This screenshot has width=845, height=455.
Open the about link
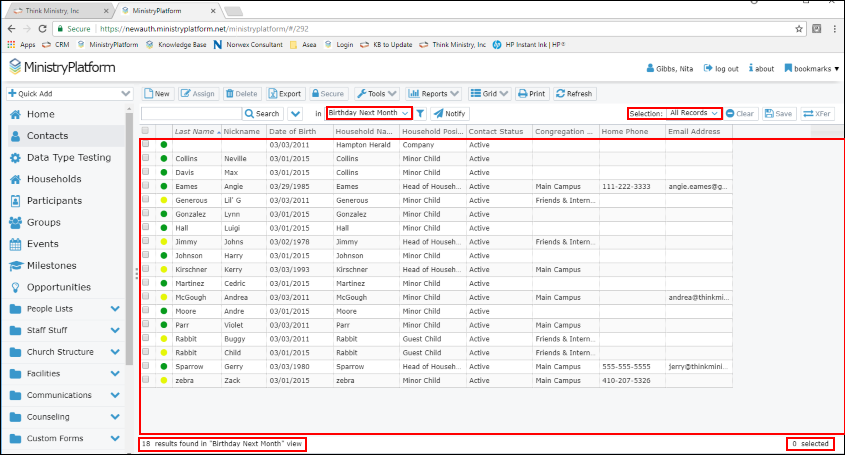(x=761, y=68)
